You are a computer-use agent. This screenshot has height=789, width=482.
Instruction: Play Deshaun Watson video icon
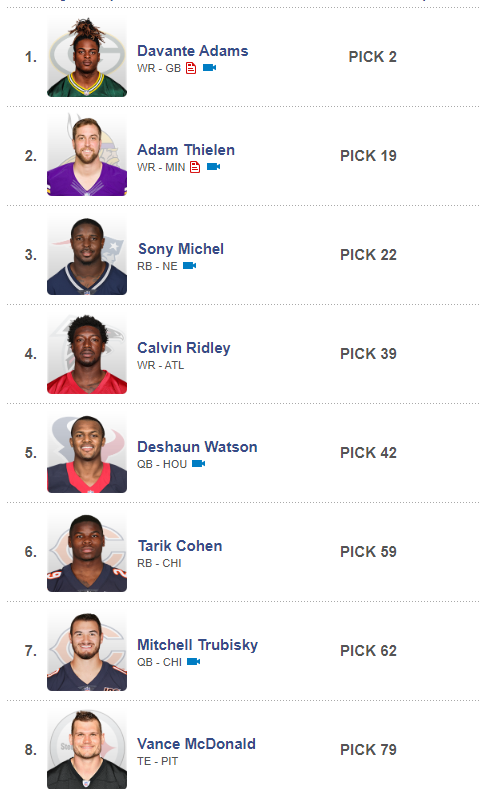tap(198, 463)
